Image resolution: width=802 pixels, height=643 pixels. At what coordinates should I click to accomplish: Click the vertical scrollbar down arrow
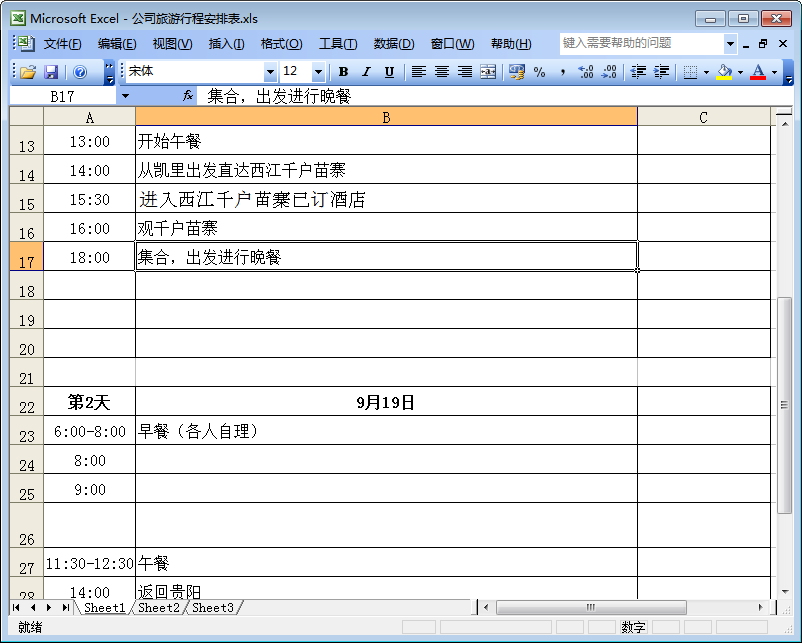point(785,592)
